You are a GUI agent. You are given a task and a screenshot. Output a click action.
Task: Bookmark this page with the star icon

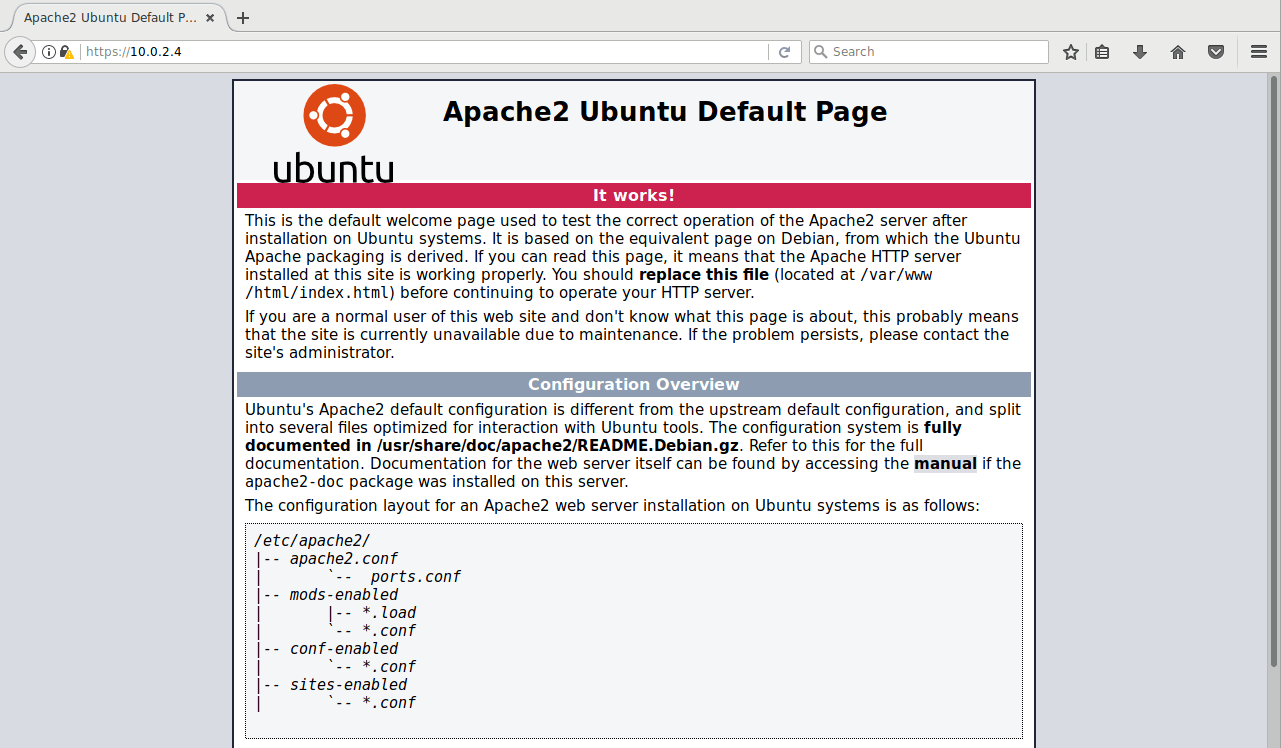click(1071, 52)
